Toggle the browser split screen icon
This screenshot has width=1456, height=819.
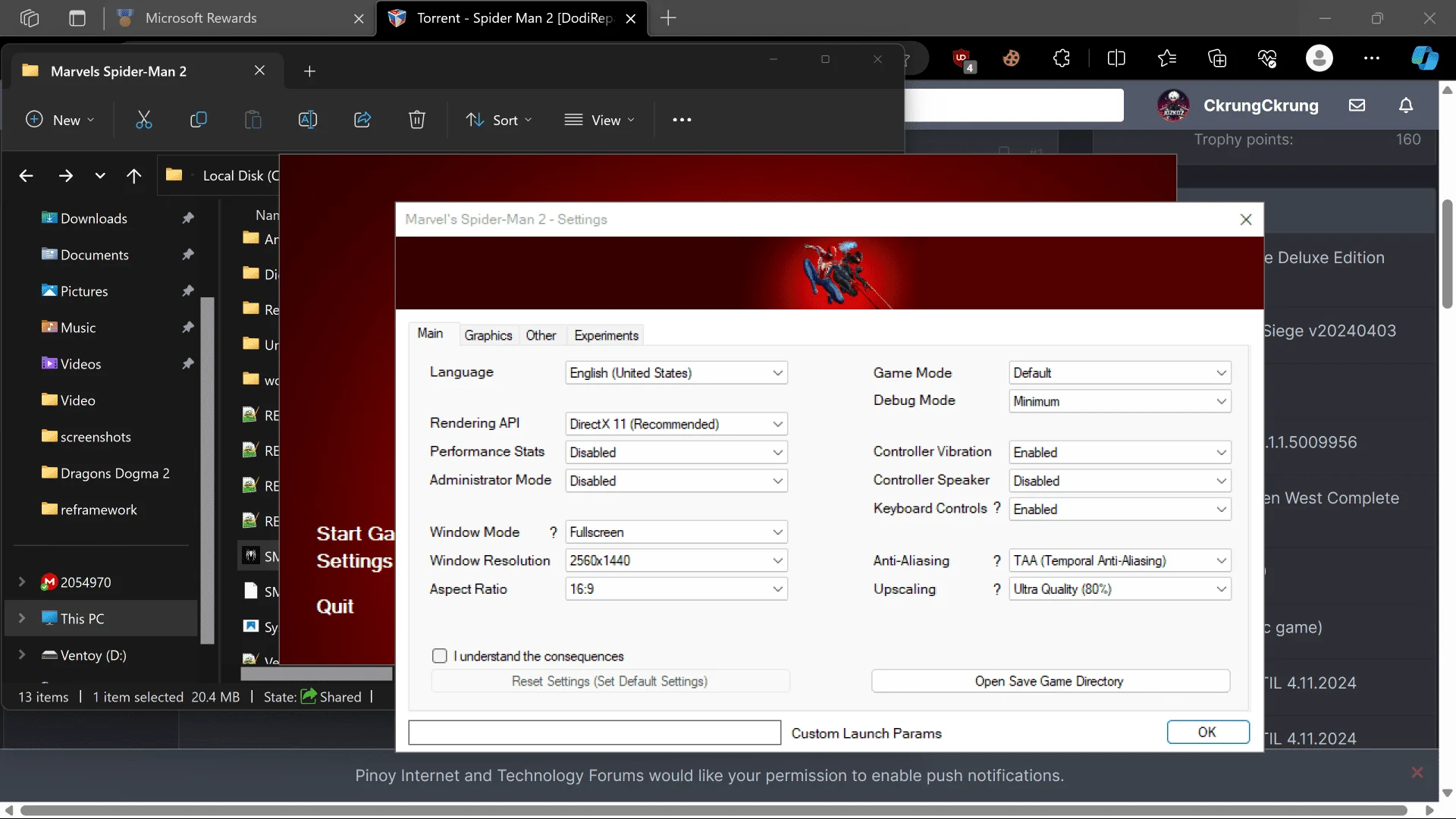tap(1116, 58)
